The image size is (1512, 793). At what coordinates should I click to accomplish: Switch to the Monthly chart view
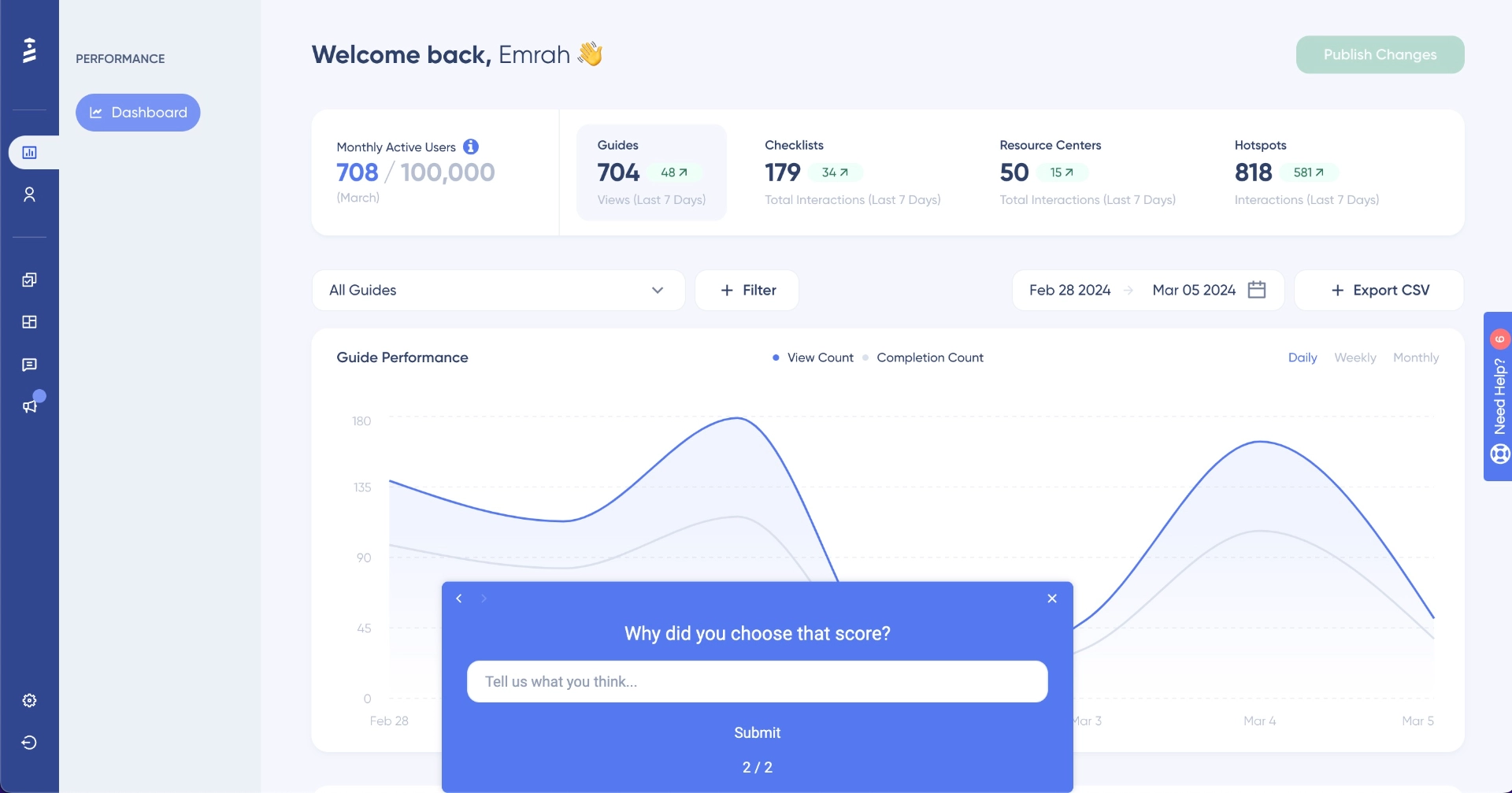(x=1415, y=358)
